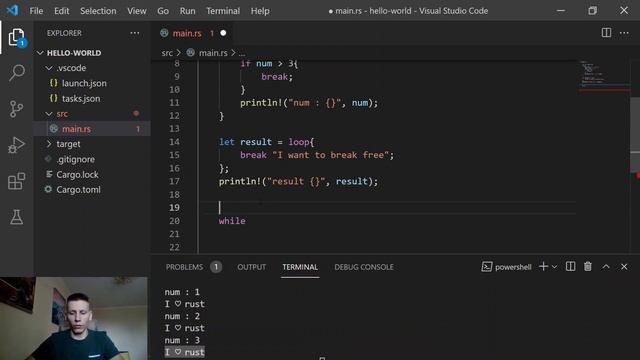Click "result" variable on line 14
Screen dimensions: 640x360
point(256,142)
